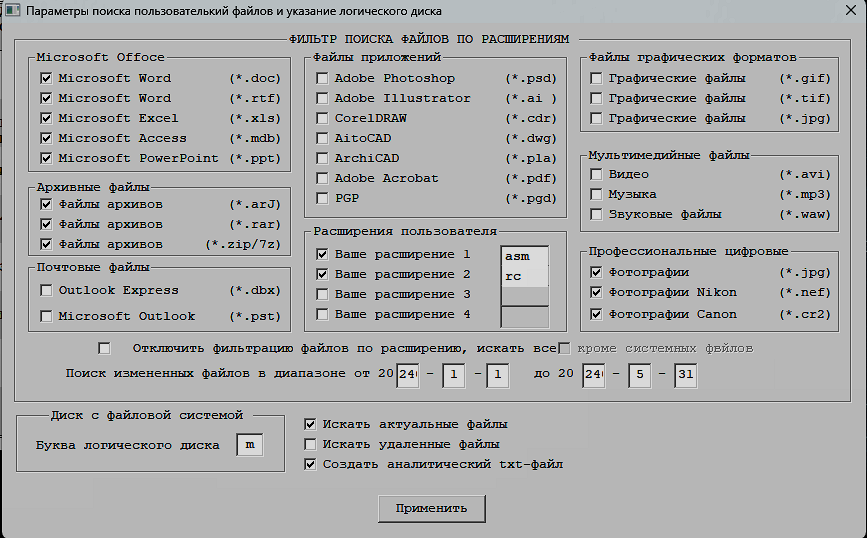Enable Искать удаленные файлы option
The height and width of the screenshot is (538, 867).
(x=310, y=444)
